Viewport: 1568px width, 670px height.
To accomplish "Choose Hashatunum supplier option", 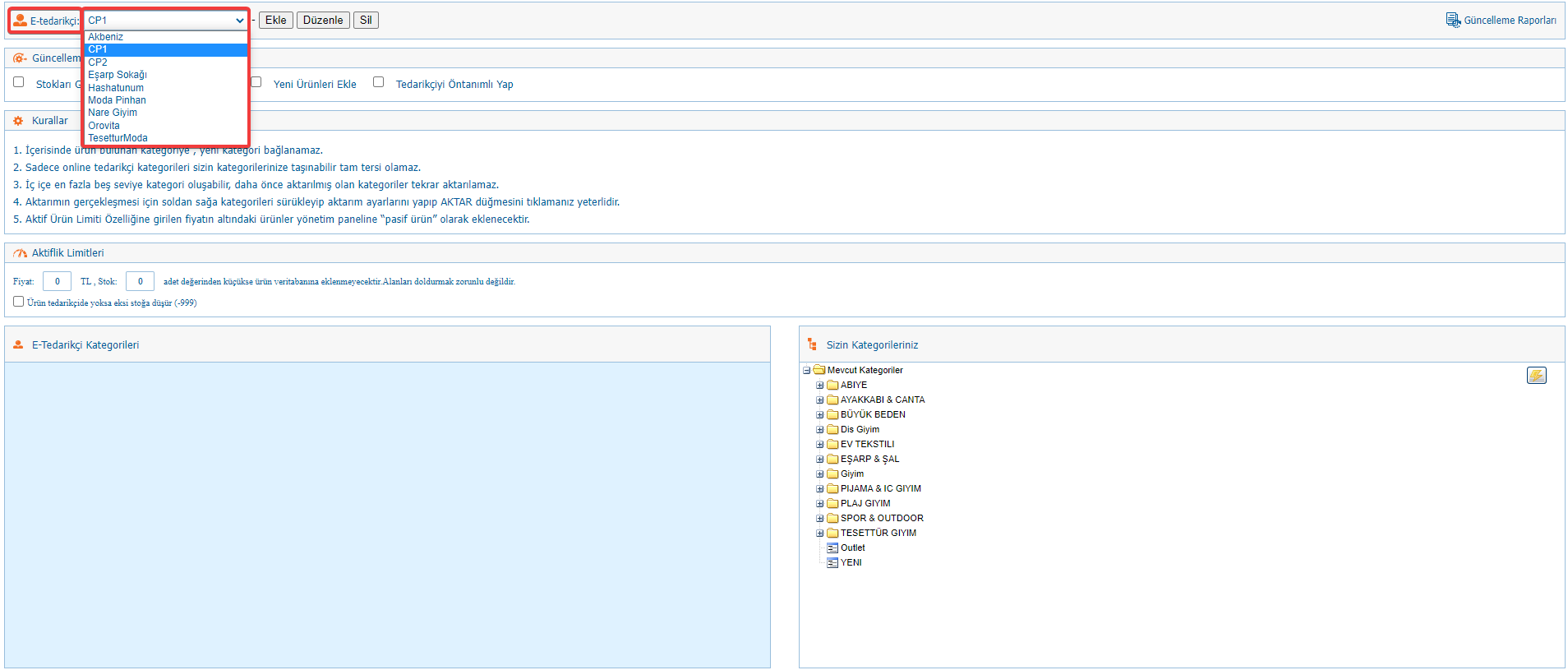I will point(167,88).
